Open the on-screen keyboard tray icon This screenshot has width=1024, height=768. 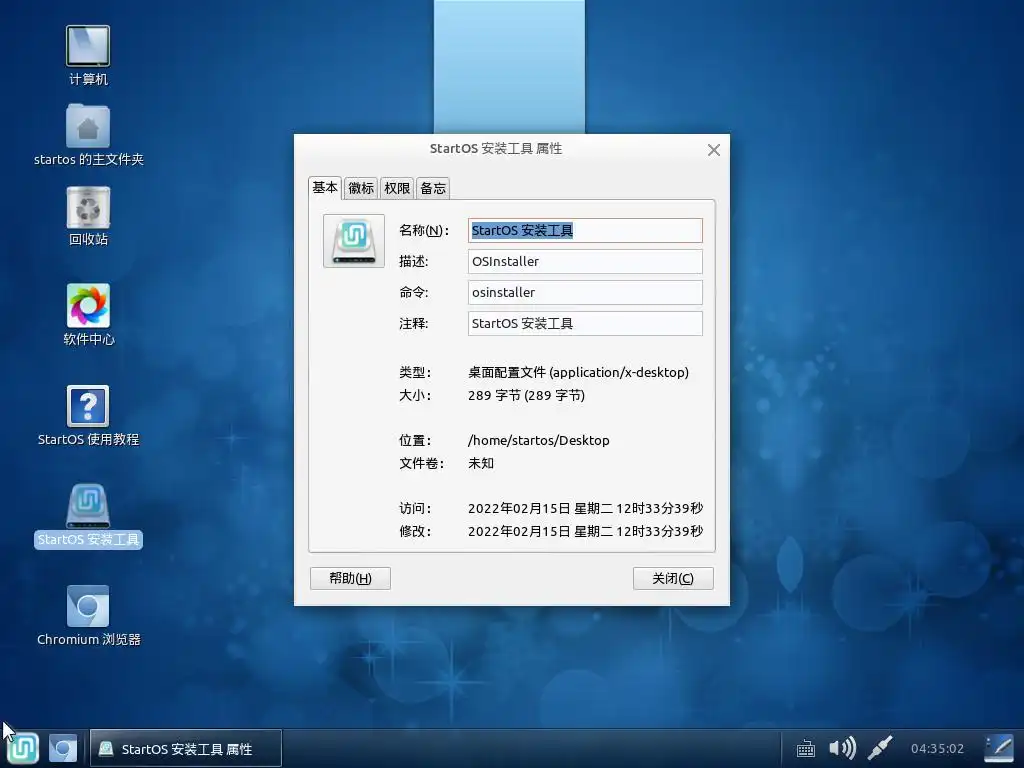806,748
